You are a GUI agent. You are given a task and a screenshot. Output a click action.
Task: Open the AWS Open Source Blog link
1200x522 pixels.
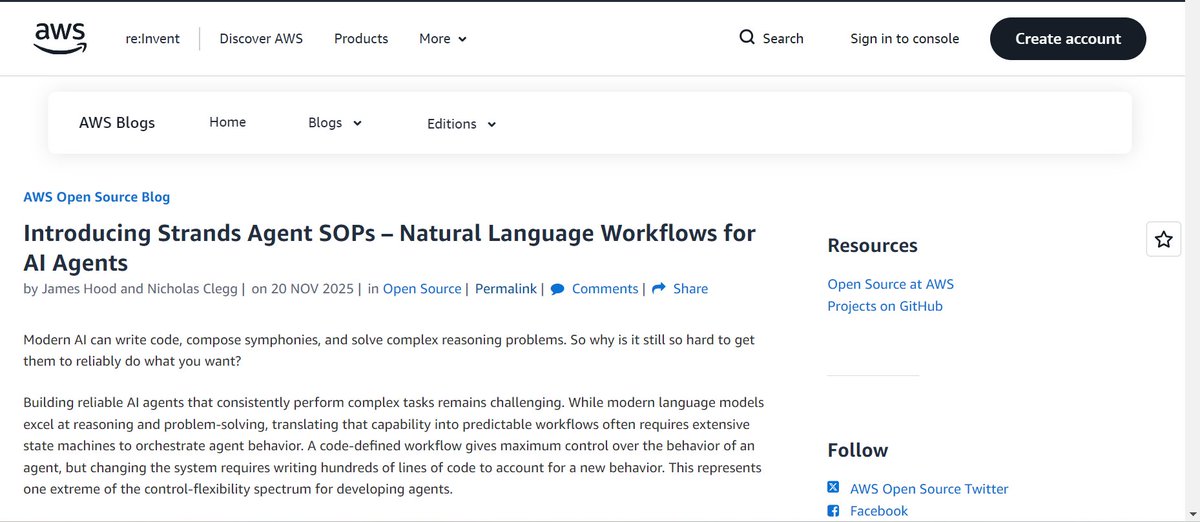(x=97, y=197)
